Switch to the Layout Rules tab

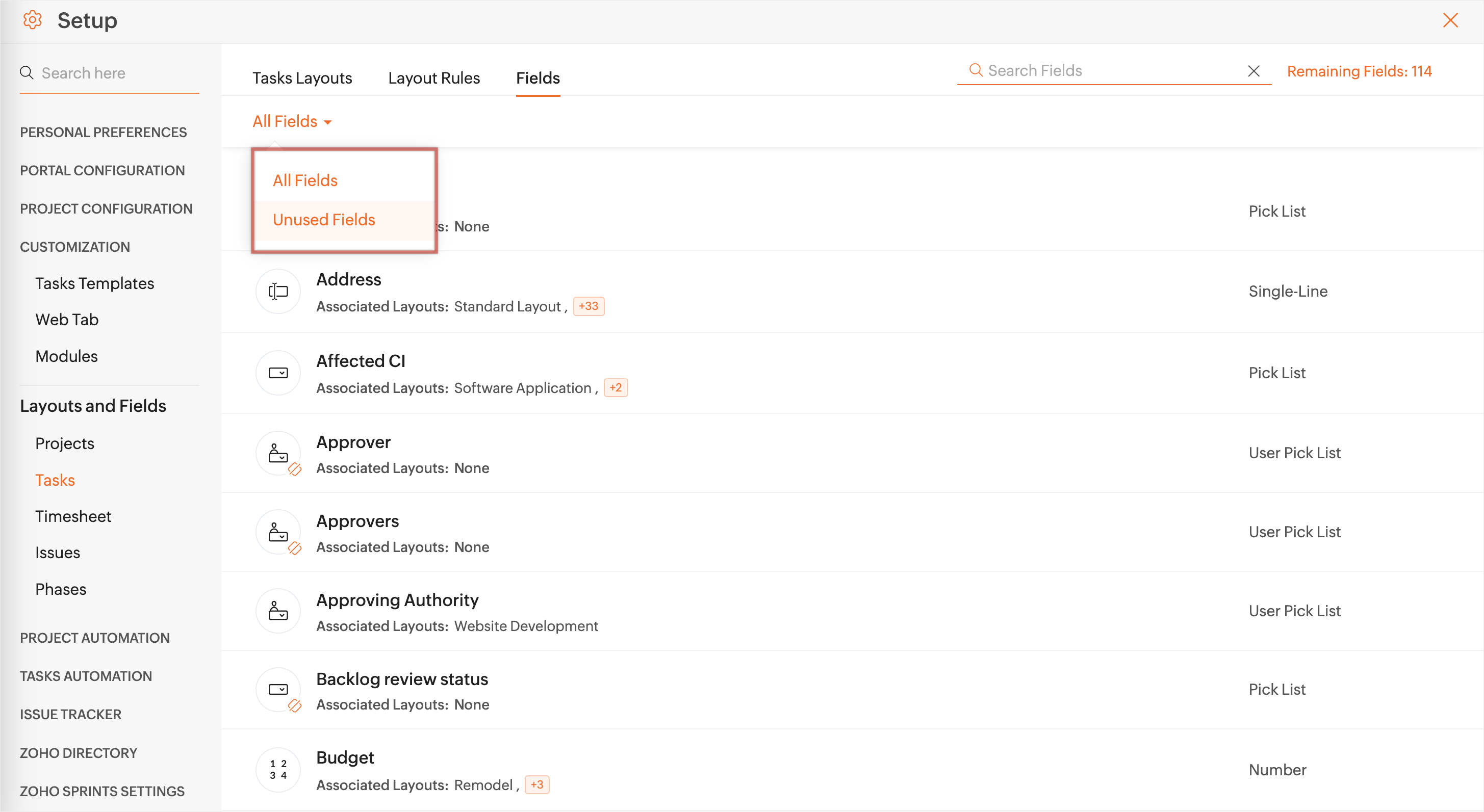tap(434, 78)
